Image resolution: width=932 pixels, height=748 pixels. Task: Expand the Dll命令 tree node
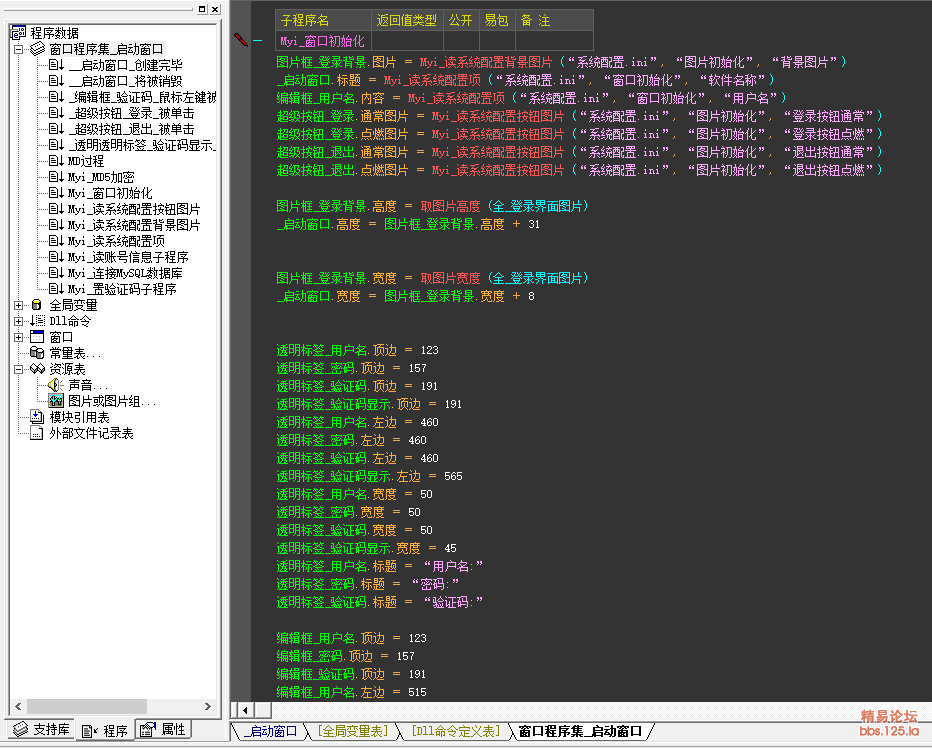point(19,321)
